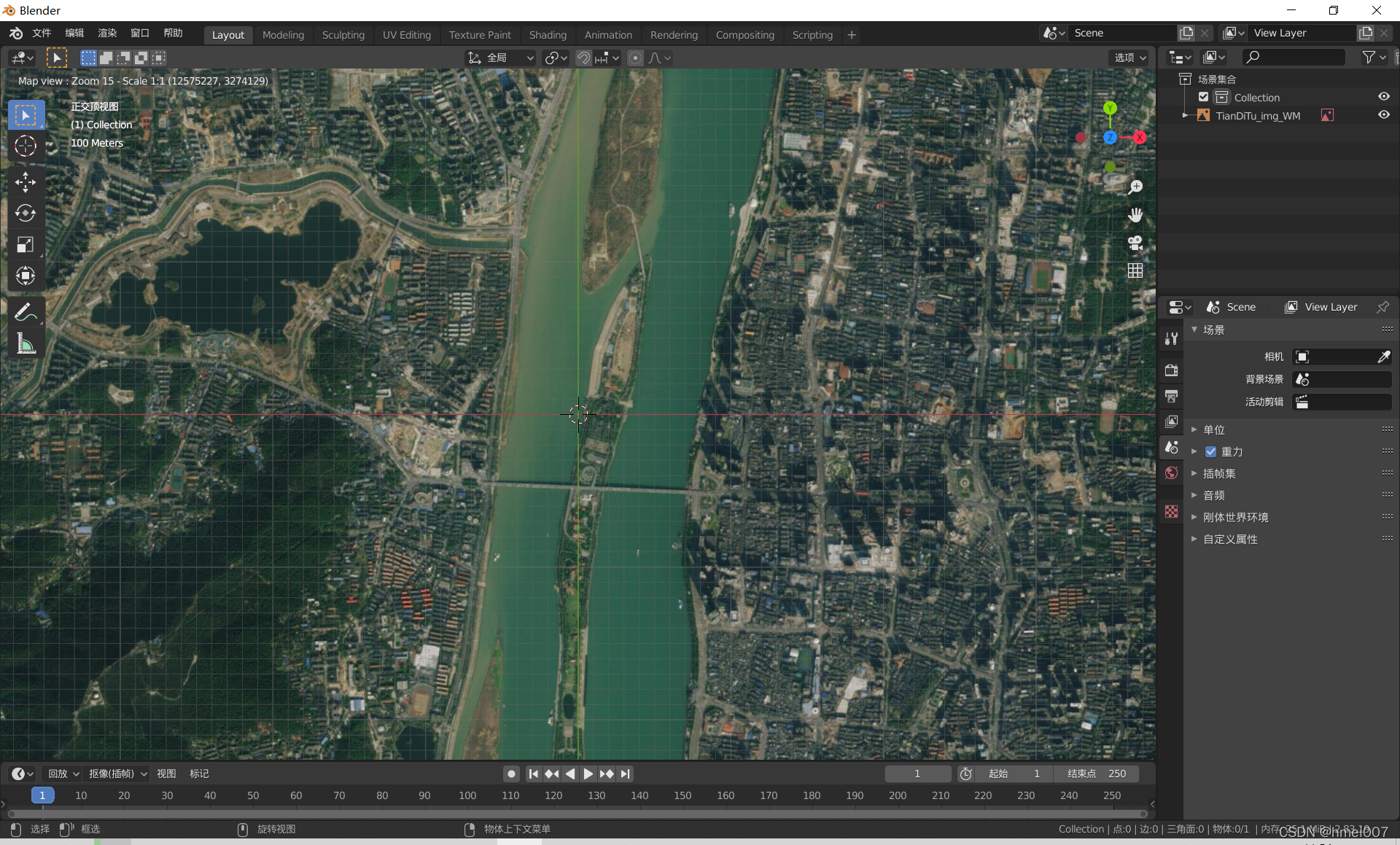
Task: Expand the 单位 units panel
Action: [1214, 429]
